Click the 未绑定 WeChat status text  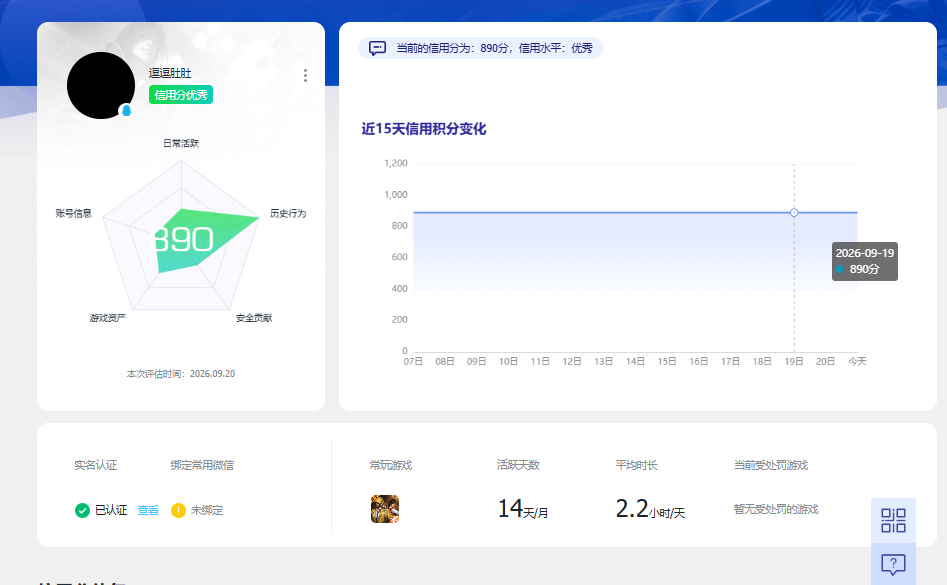coord(207,511)
